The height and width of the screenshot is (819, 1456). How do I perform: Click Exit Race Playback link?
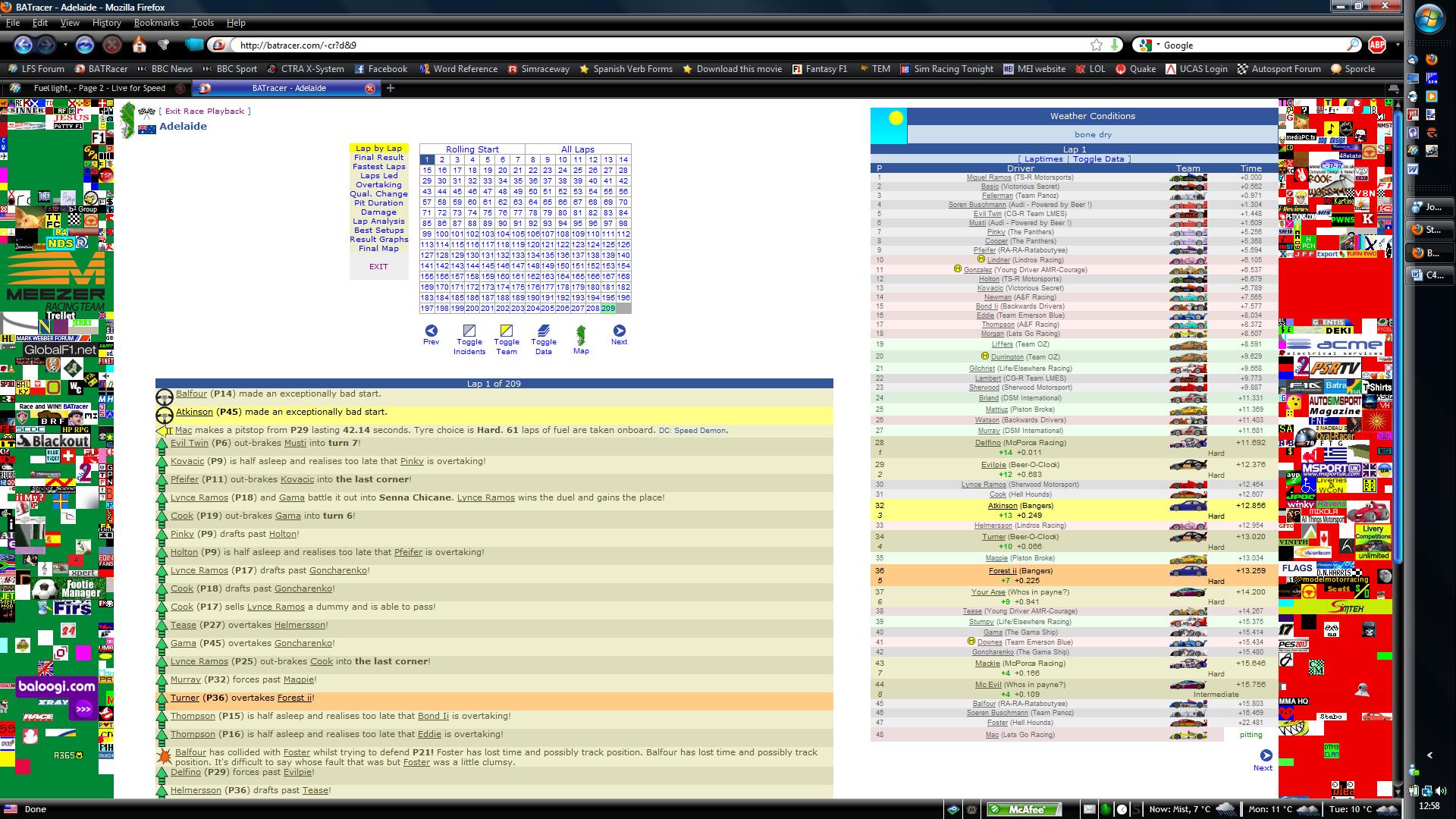point(205,111)
